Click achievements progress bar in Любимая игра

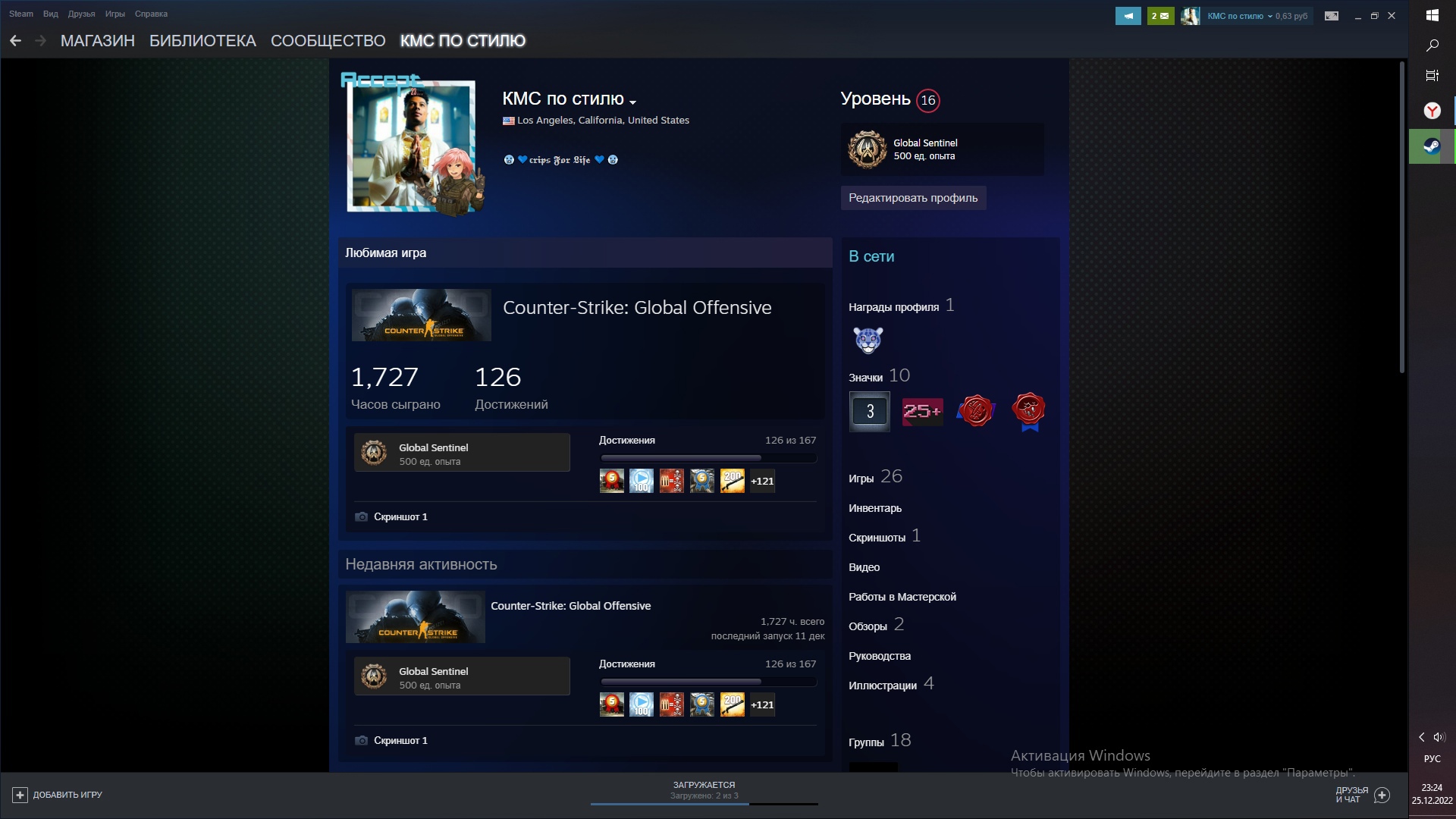coord(708,458)
